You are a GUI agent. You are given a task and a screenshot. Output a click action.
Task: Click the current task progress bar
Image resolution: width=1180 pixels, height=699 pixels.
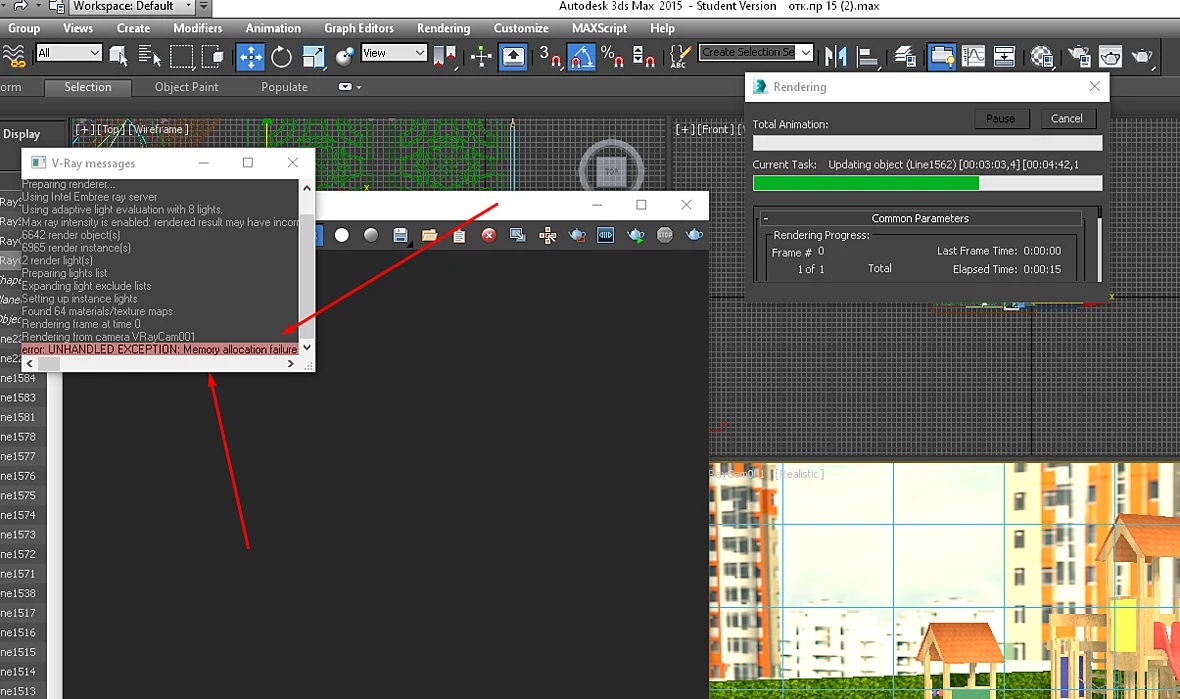[x=927, y=183]
